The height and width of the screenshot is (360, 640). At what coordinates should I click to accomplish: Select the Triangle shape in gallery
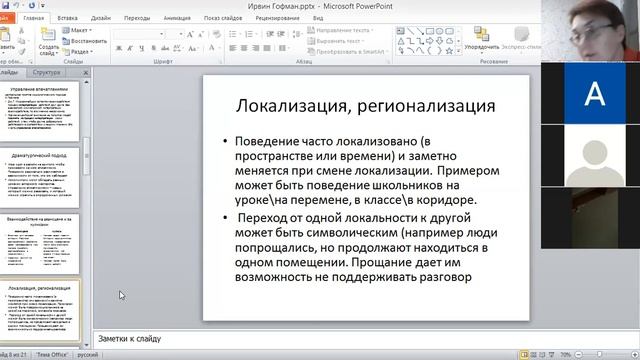tap(400, 41)
